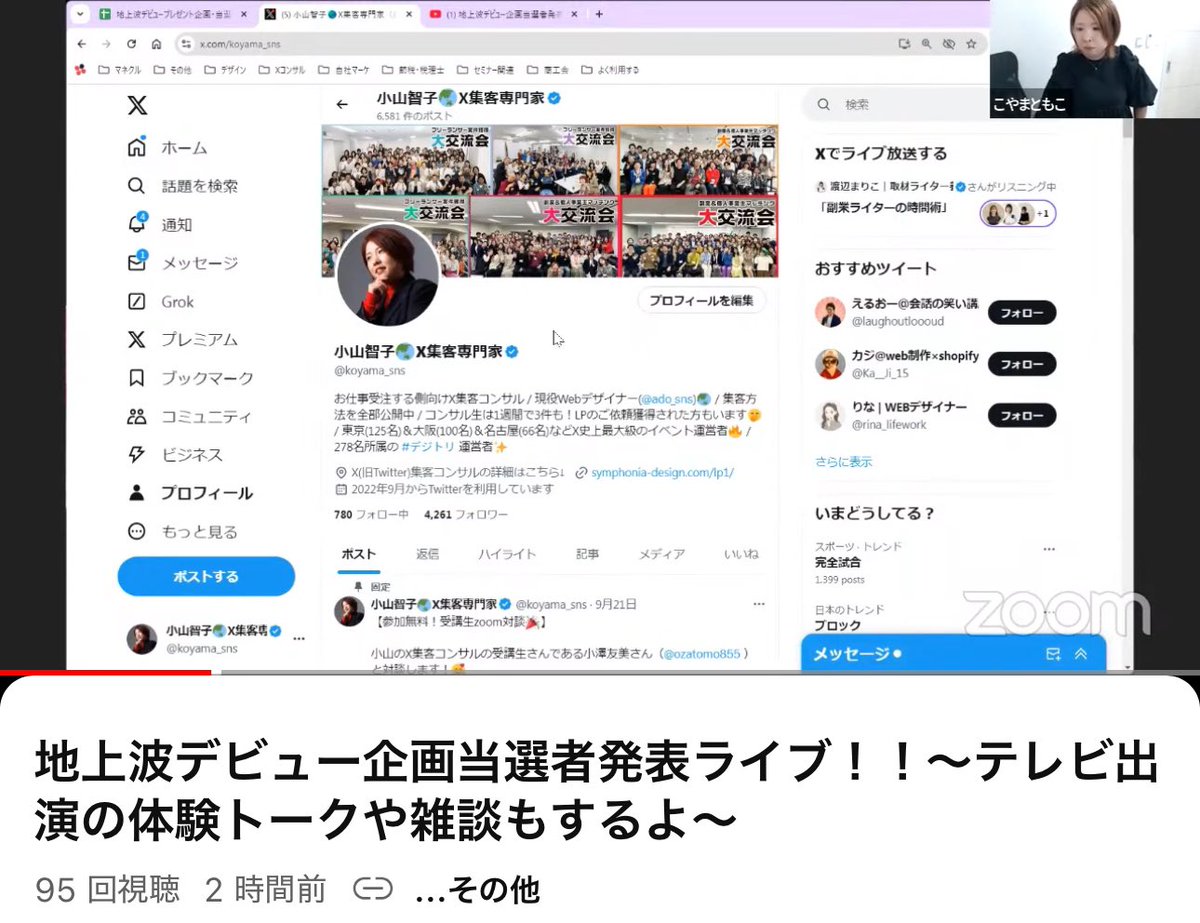Open ブックマーク in the sidebar

(x=191, y=378)
